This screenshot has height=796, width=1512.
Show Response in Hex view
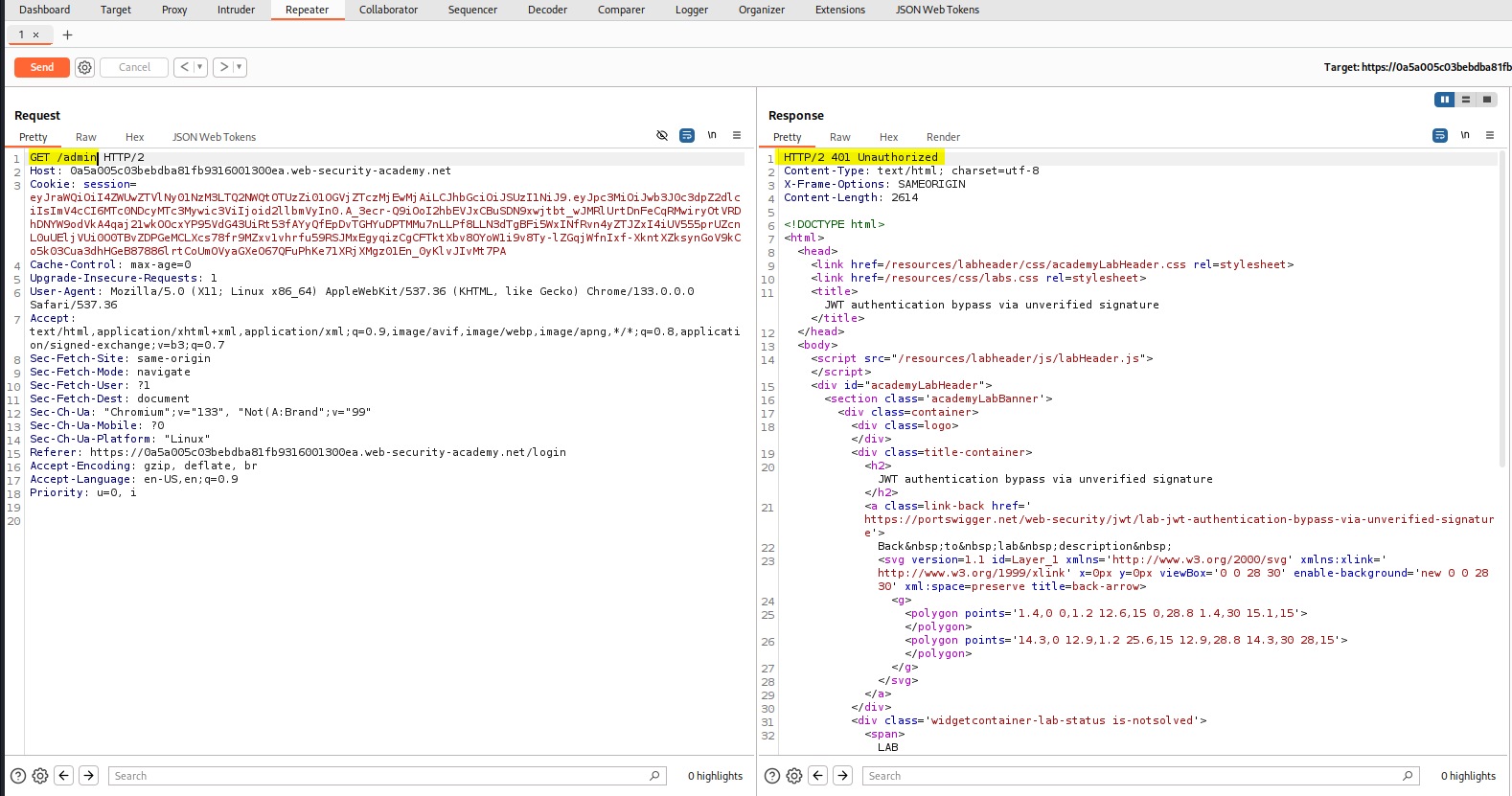[x=889, y=137]
